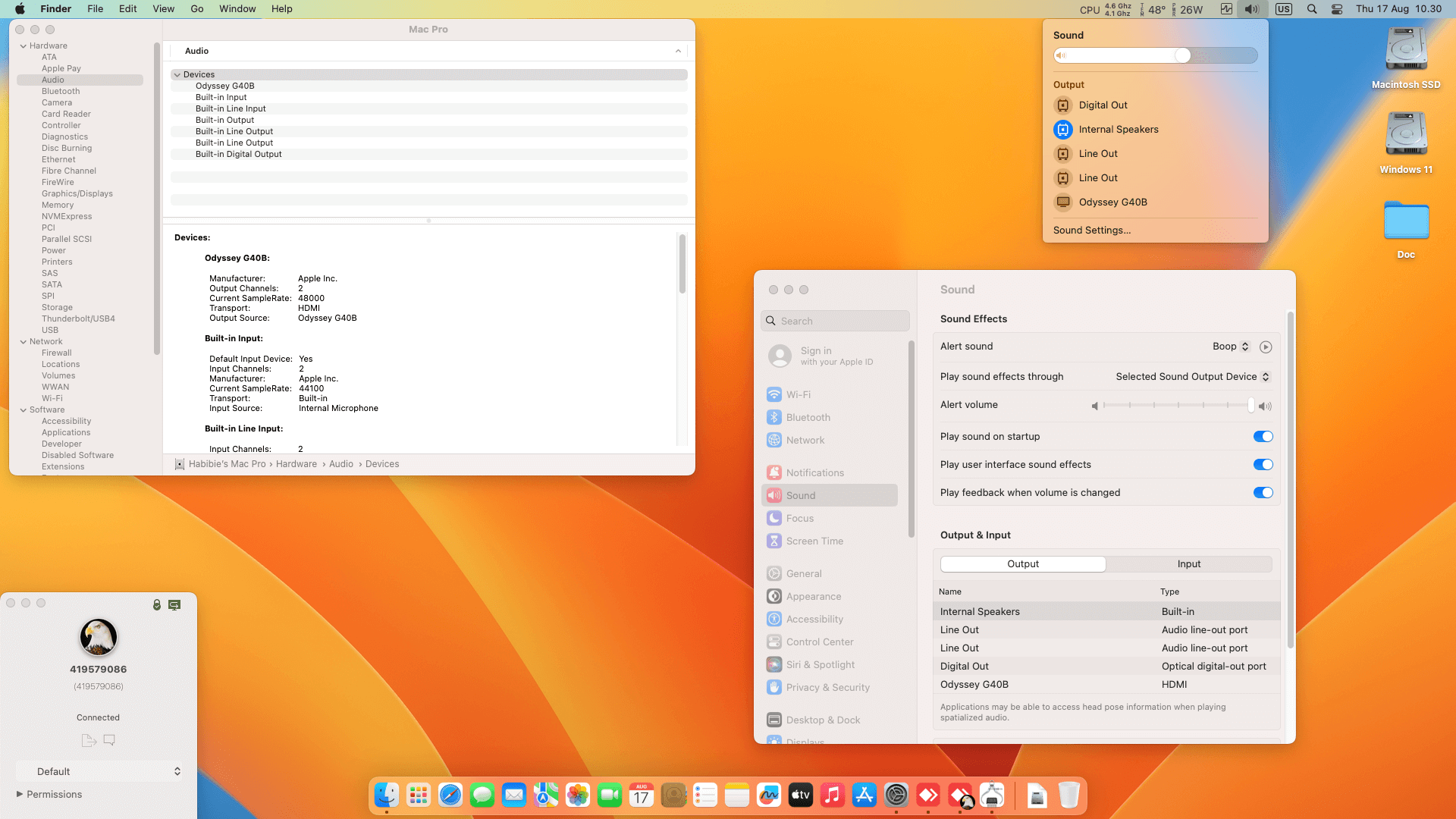The height and width of the screenshot is (819, 1456).
Task: Select Odyssey G40B output row in table
Action: 1106,685
